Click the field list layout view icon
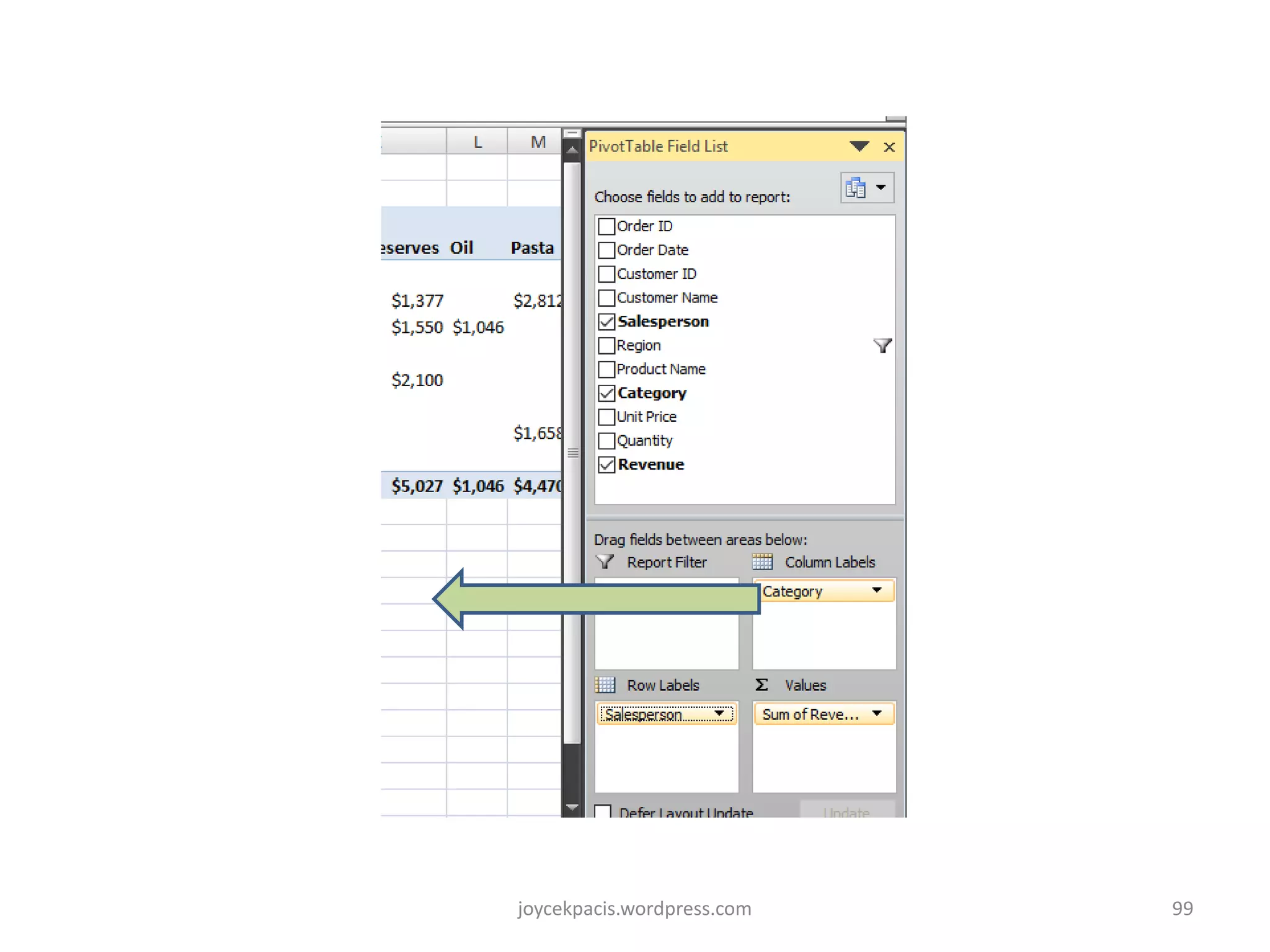1270x952 pixels. [x=857, y=188]
